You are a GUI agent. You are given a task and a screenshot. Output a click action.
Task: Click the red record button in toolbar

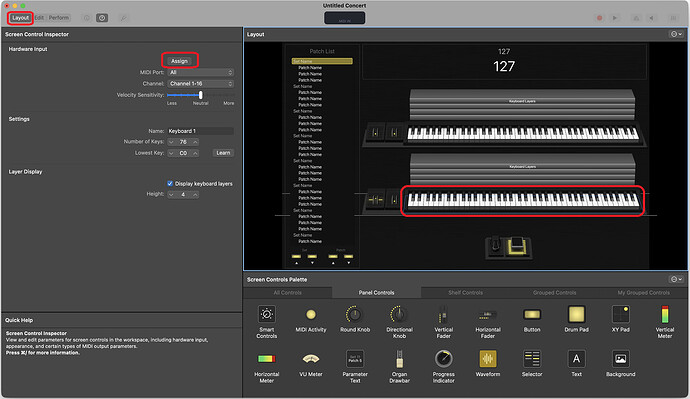point(599,18)
